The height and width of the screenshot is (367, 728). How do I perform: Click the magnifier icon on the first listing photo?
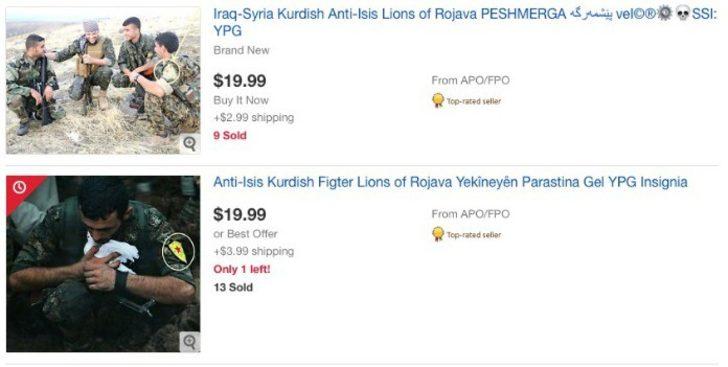pyautogui.click(x=189, y=144)
